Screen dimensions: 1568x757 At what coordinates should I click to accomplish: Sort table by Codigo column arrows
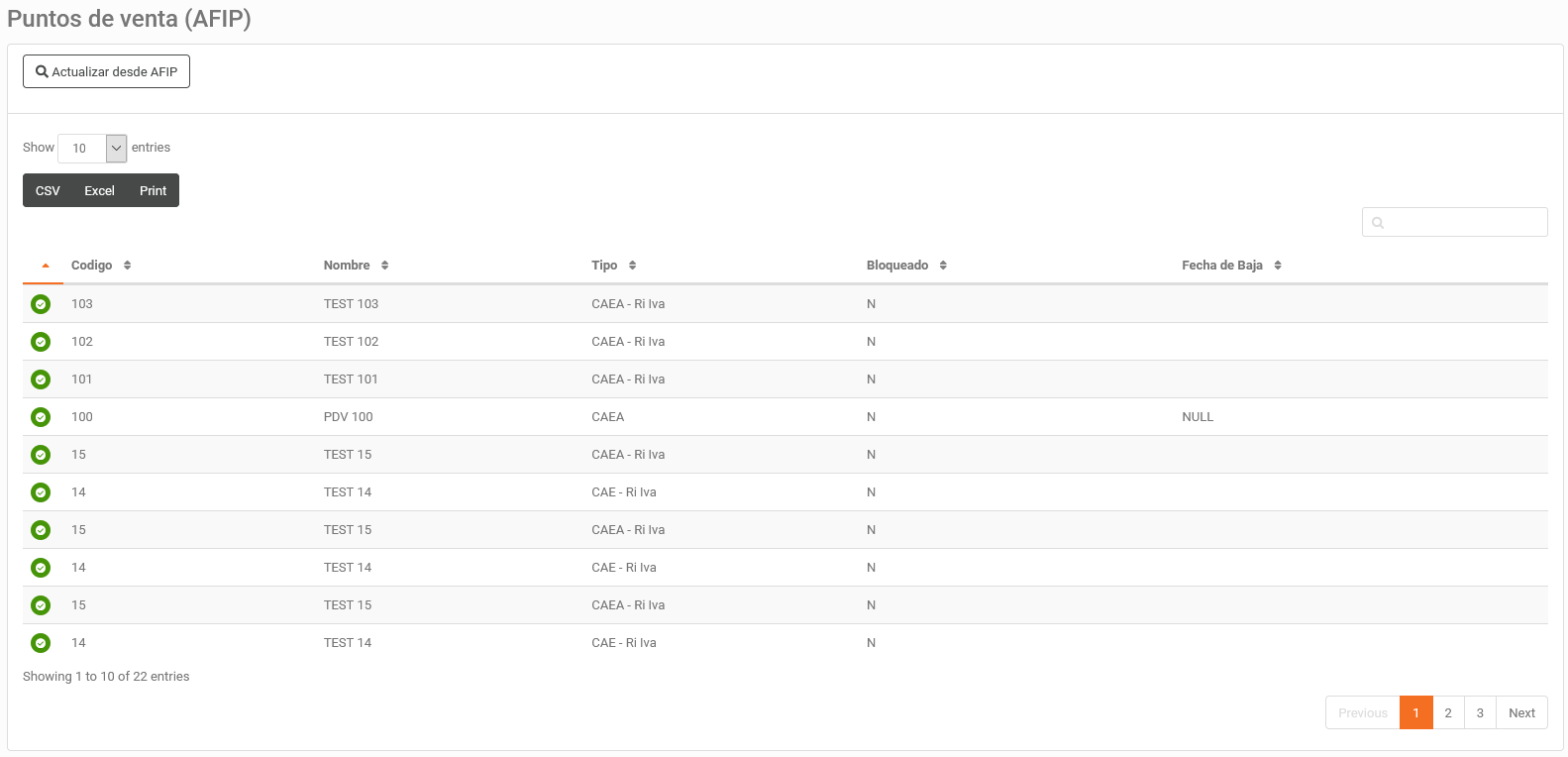point(128,266)
